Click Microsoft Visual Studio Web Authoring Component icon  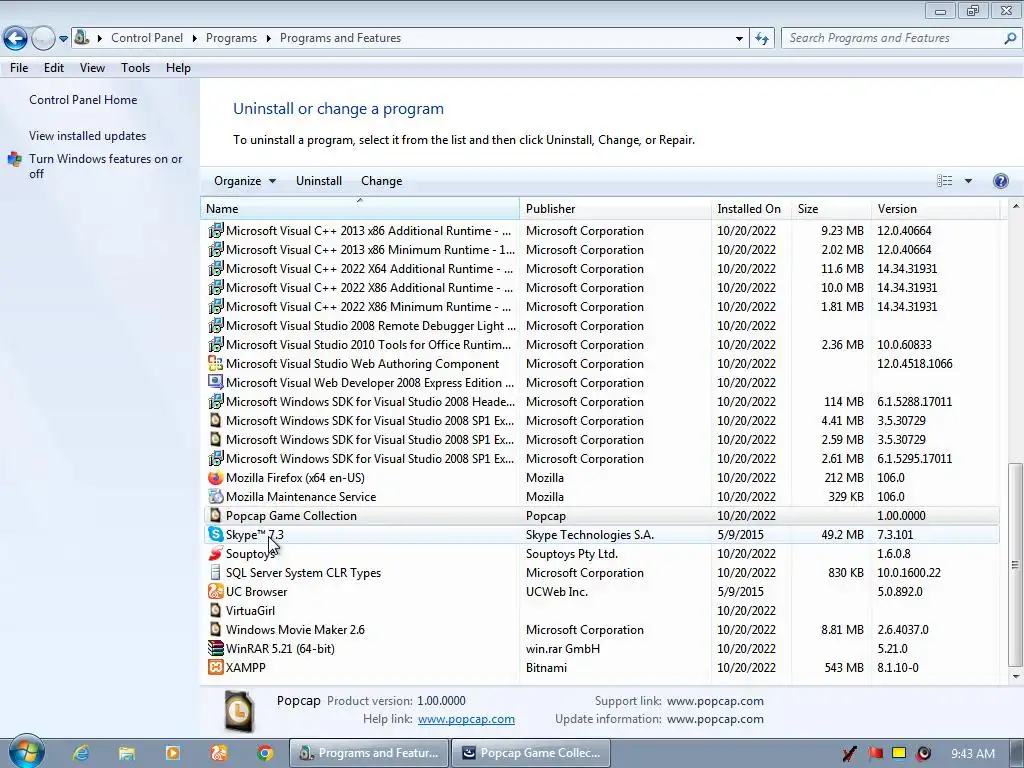tap(215, 363)
